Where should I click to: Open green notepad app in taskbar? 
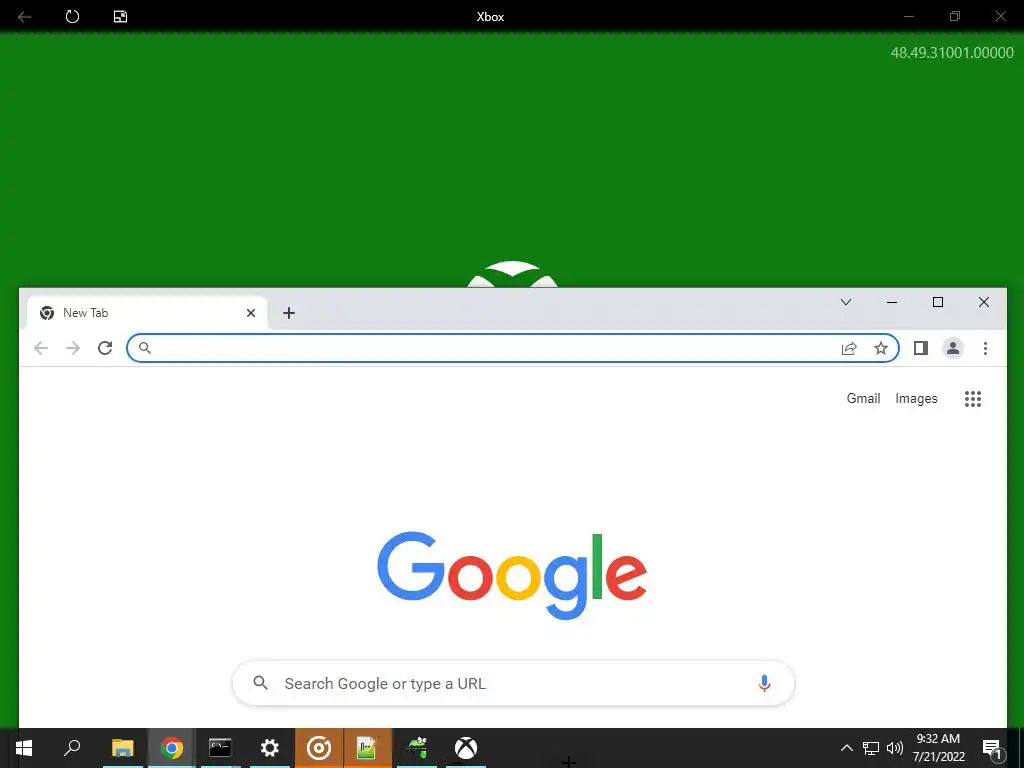pos(368,748)
